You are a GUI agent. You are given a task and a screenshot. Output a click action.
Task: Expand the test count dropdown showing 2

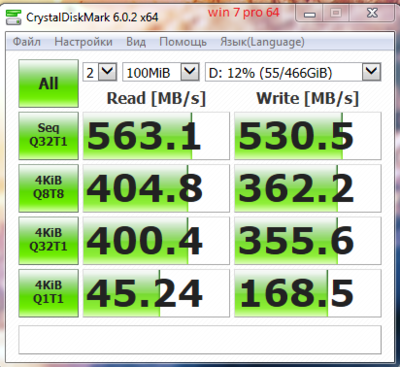pyautogui.click(x=100, y=72)
